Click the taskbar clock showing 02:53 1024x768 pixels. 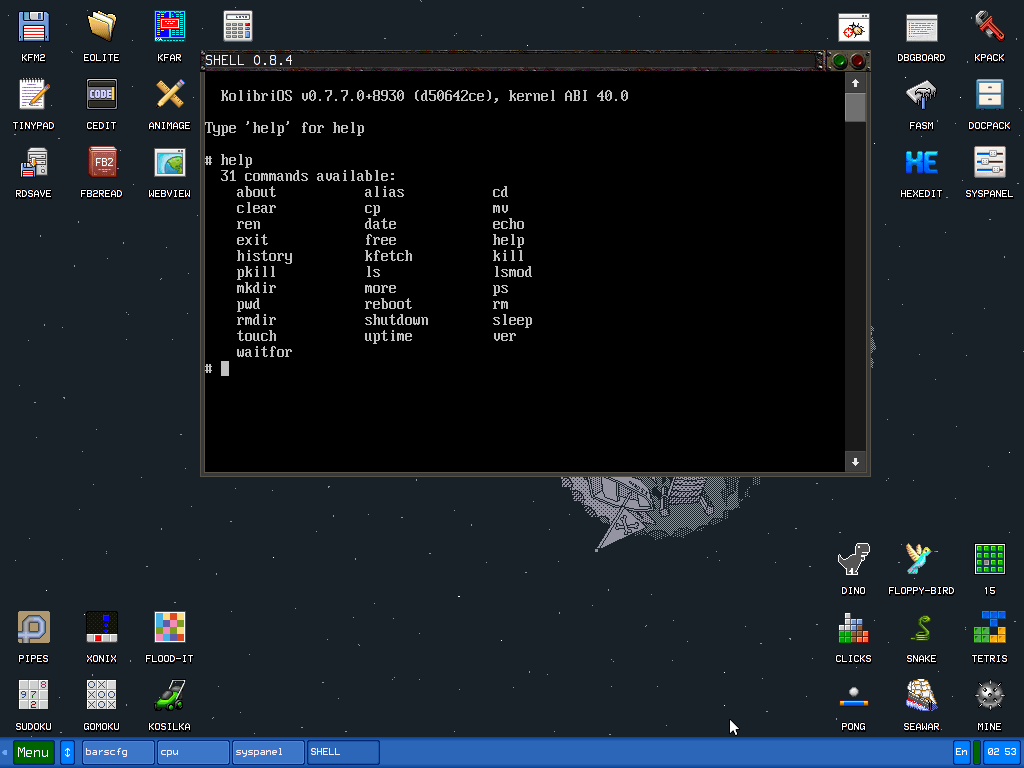[1001, 751]
